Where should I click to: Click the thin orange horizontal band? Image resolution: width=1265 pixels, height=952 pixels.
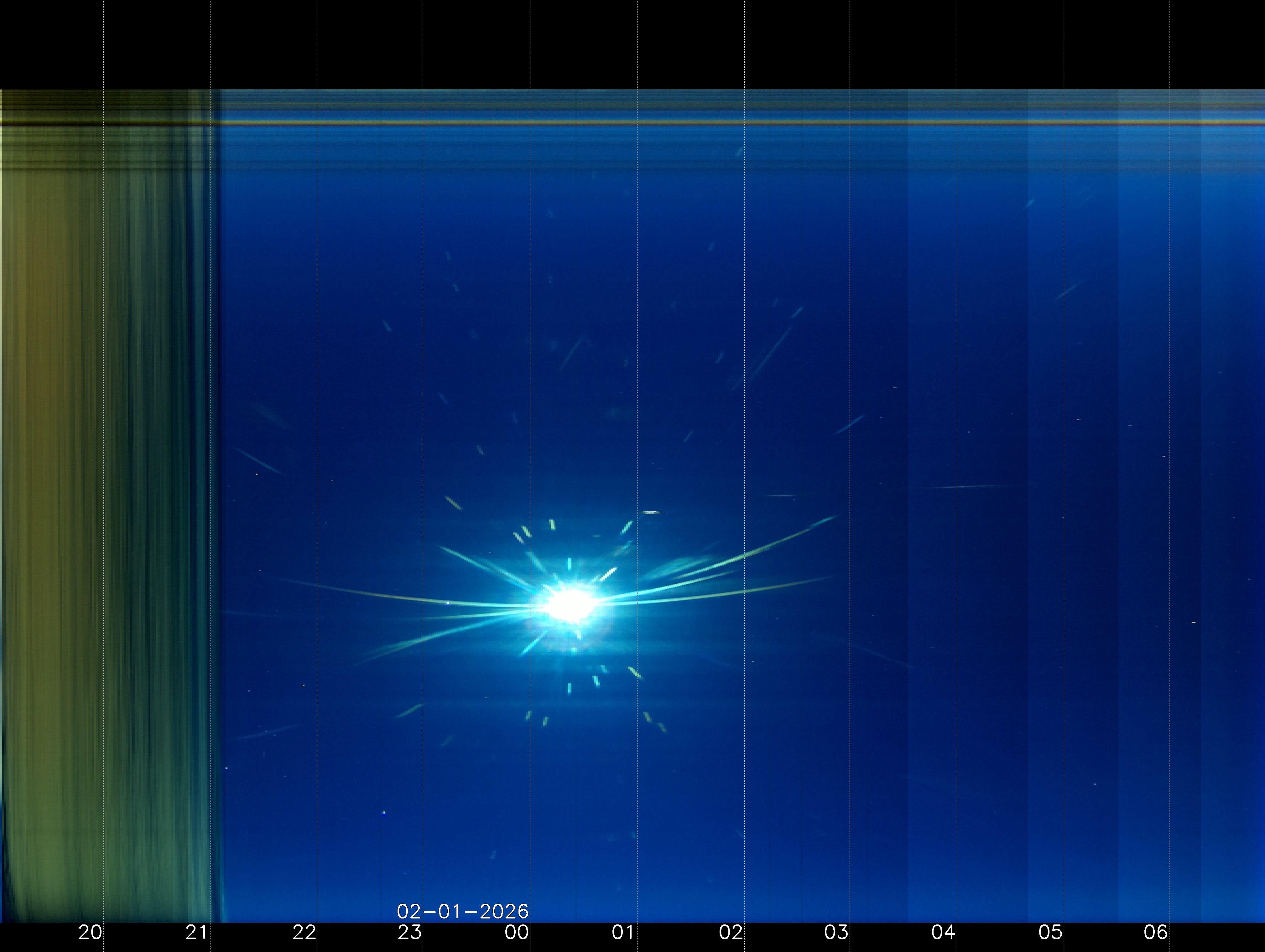pyautogui.click(x=686, y=122)
